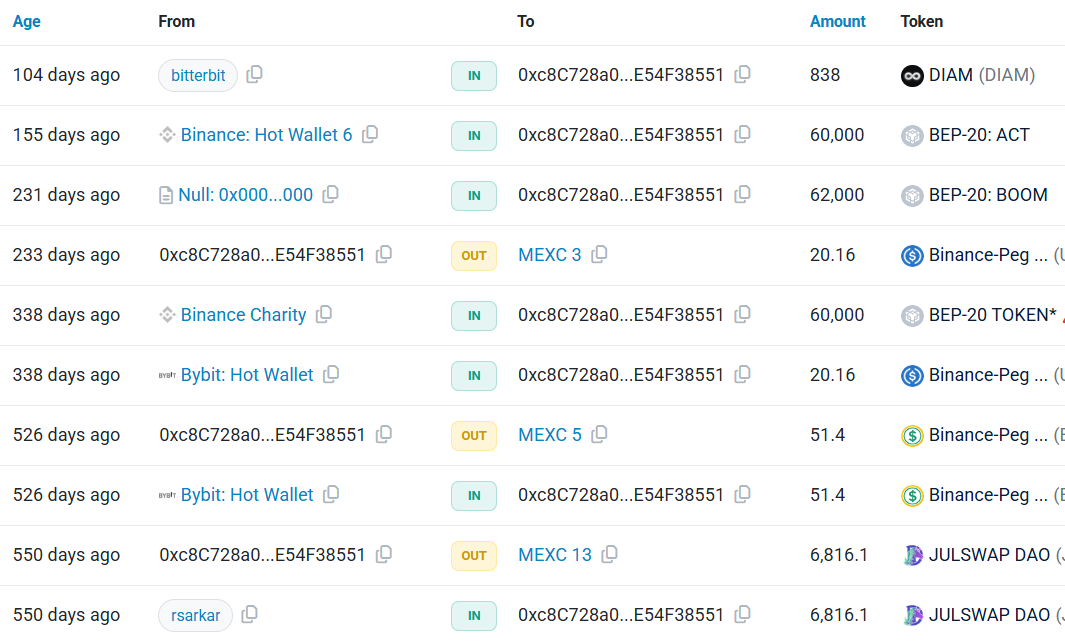
Task: Open the BEP-20 TOKEN* token page
Action: tap(992, 315)
